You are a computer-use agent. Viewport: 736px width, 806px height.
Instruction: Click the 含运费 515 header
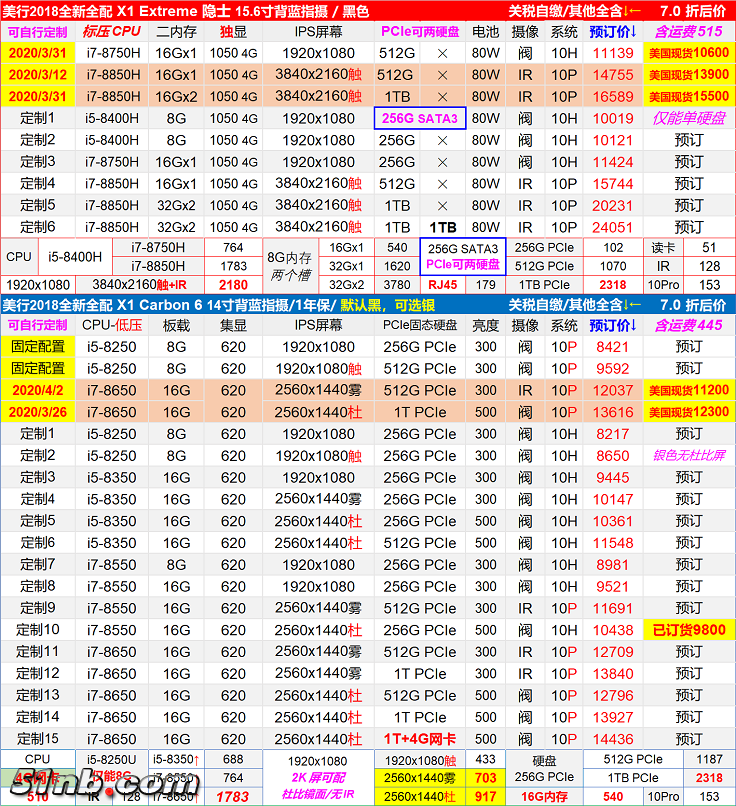[689, 31]
